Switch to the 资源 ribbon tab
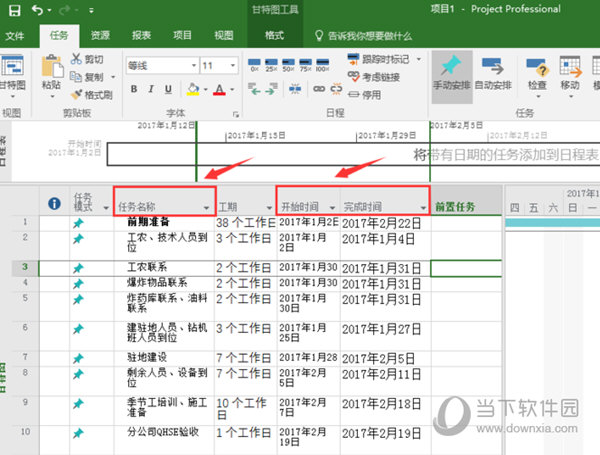 [x=99, y=35]
